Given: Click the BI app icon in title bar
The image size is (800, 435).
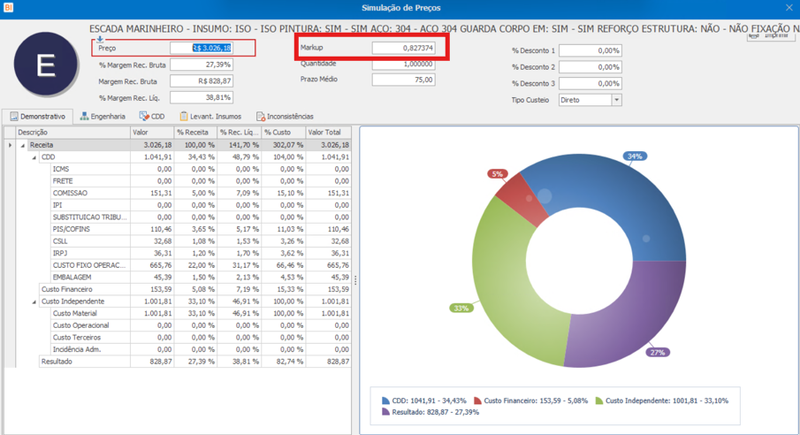Looking at the screenshot, I should coord(8,7).
